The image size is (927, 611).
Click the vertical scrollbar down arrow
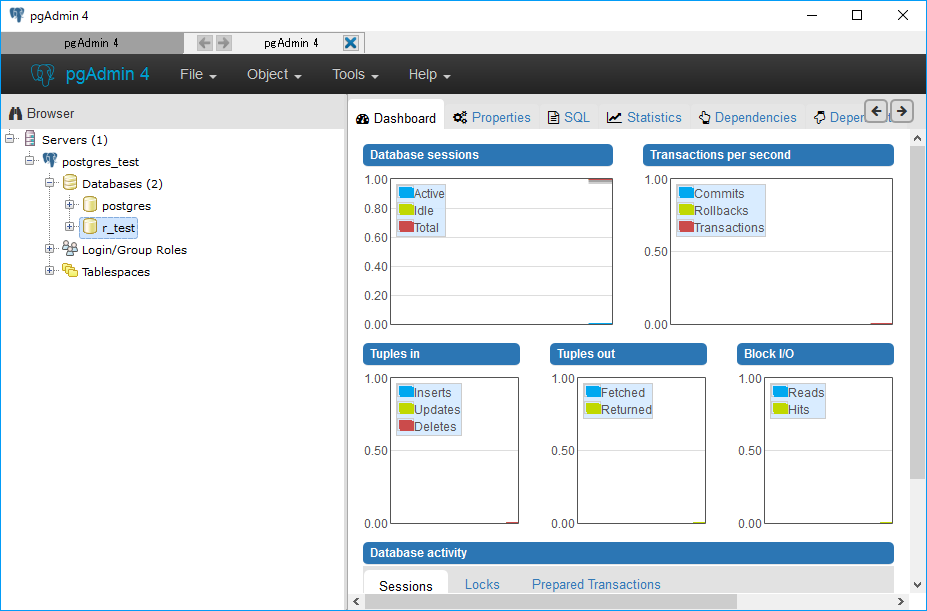pyautogui.click(x=917, y=584)
